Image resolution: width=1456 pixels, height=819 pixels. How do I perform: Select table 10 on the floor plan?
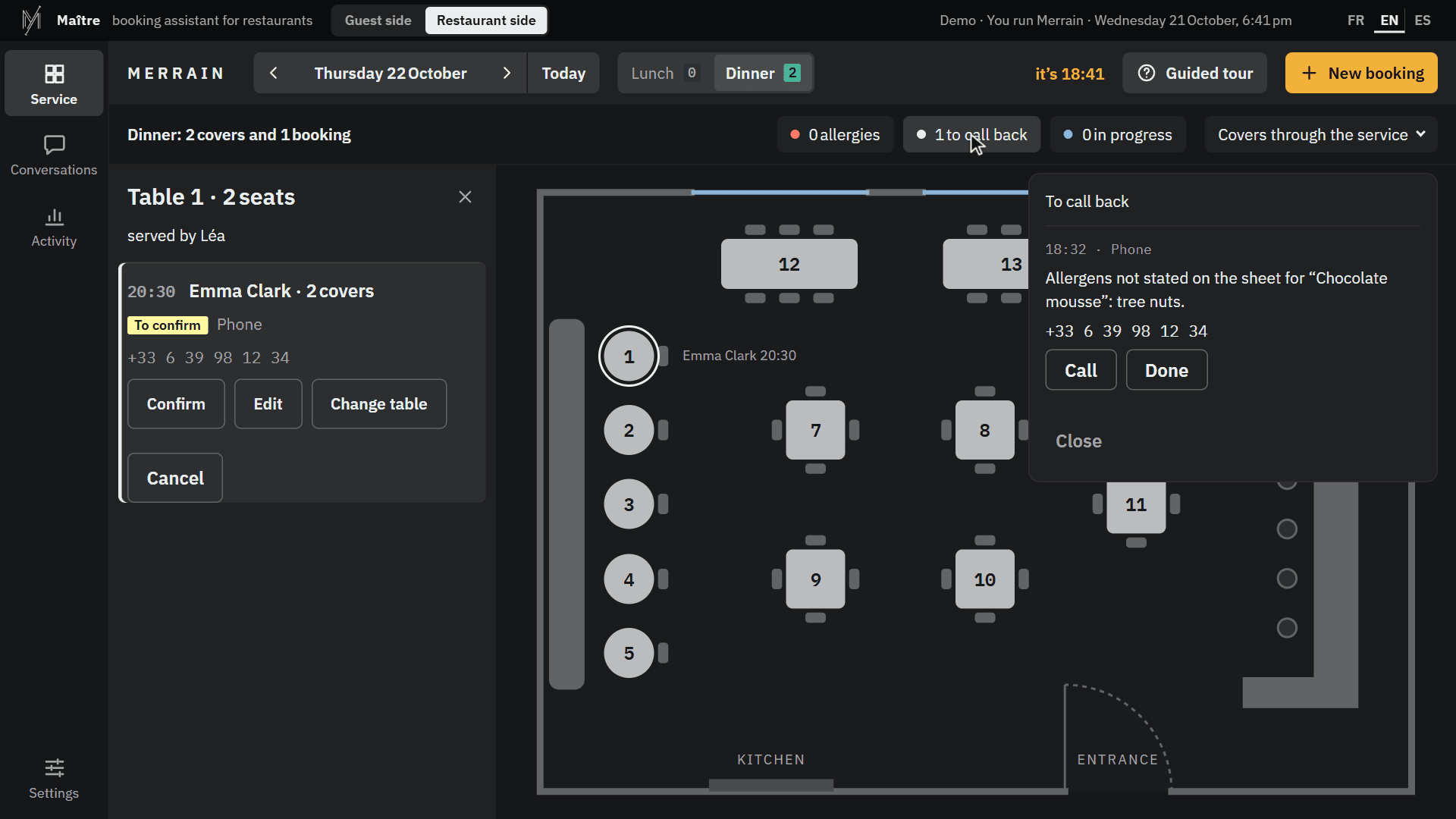coord(984,579)
